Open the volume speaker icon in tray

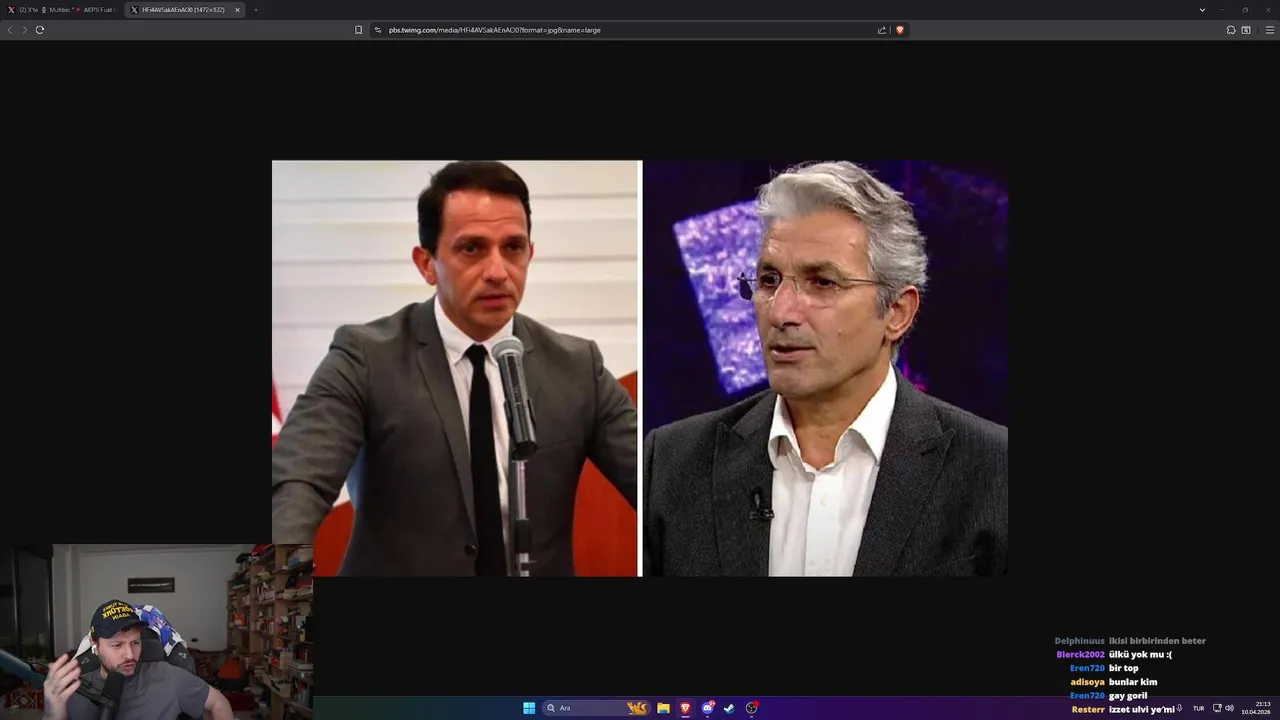pyautogui.click(x=1229, y=708)
